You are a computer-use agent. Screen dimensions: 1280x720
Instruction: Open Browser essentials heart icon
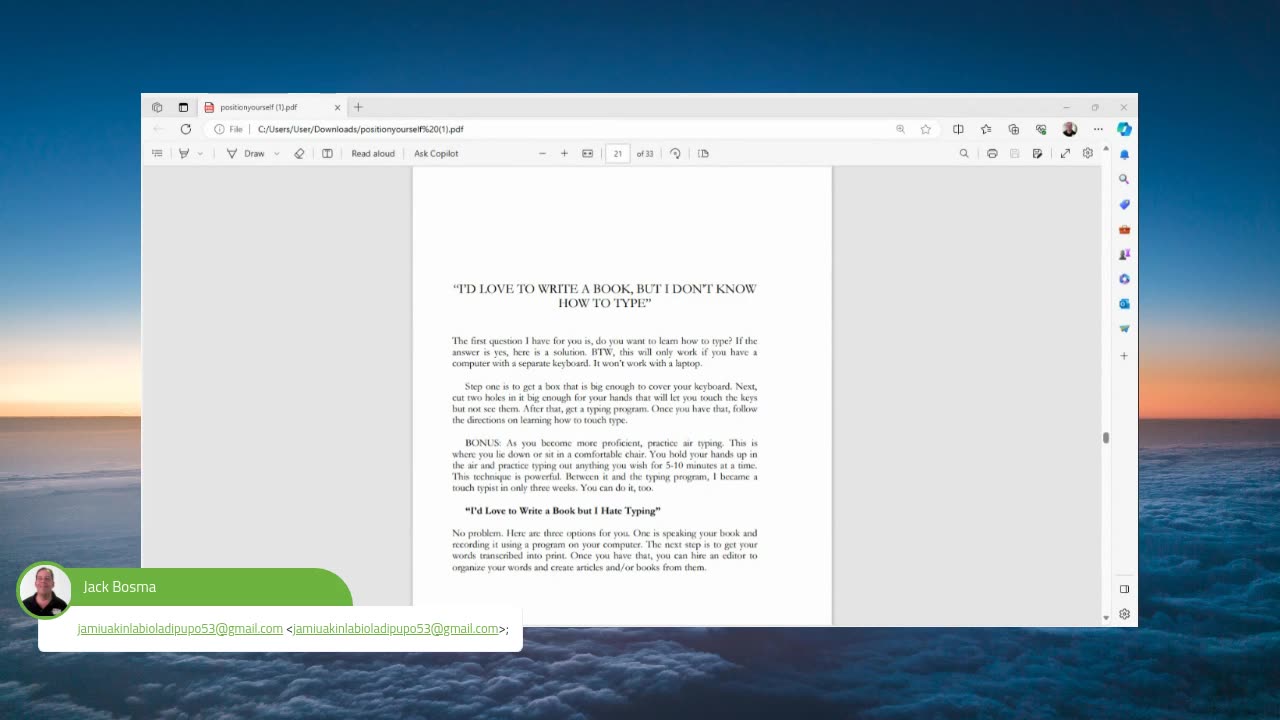point(1041,129)
